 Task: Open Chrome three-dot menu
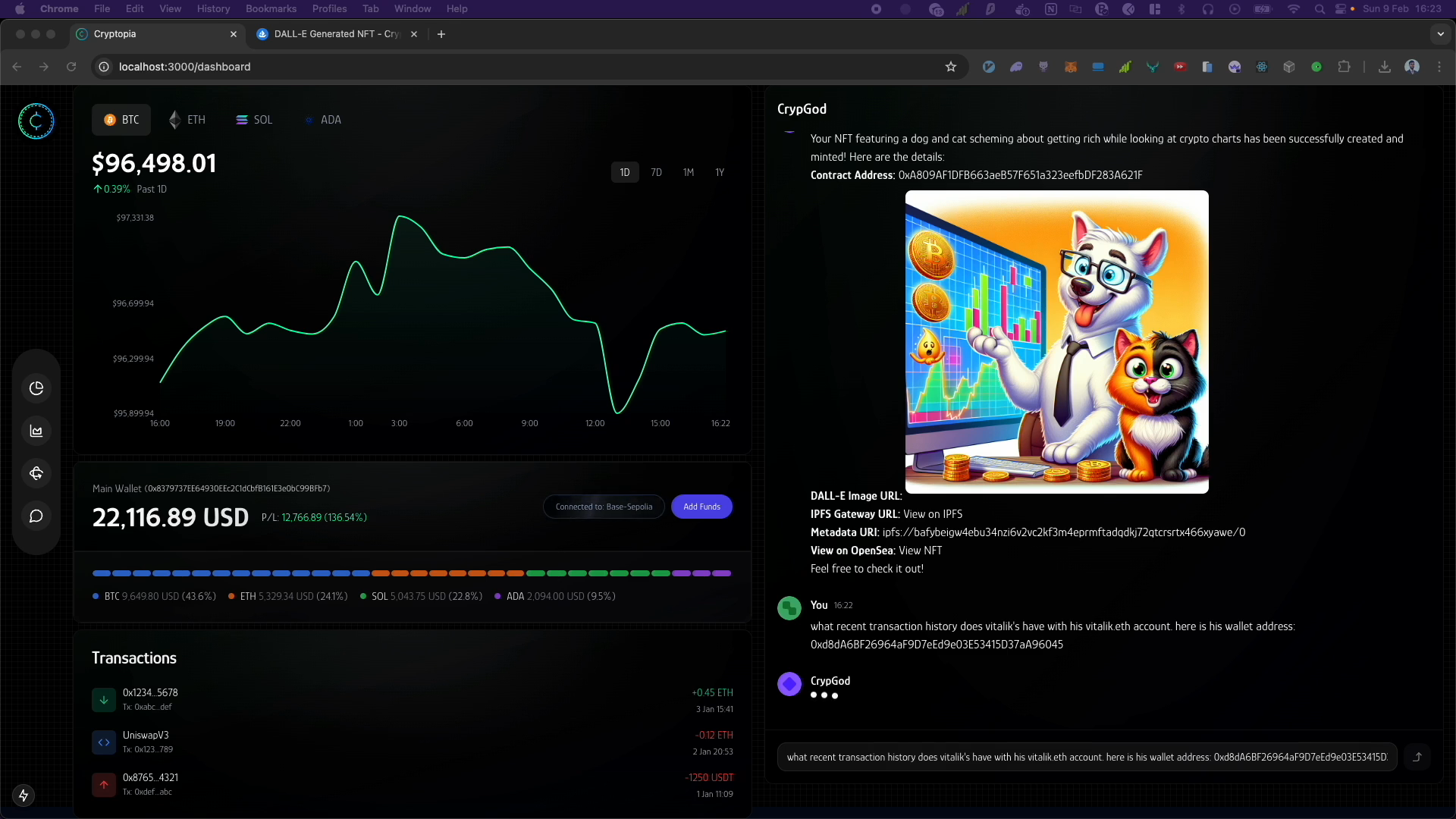point(1439,67)
